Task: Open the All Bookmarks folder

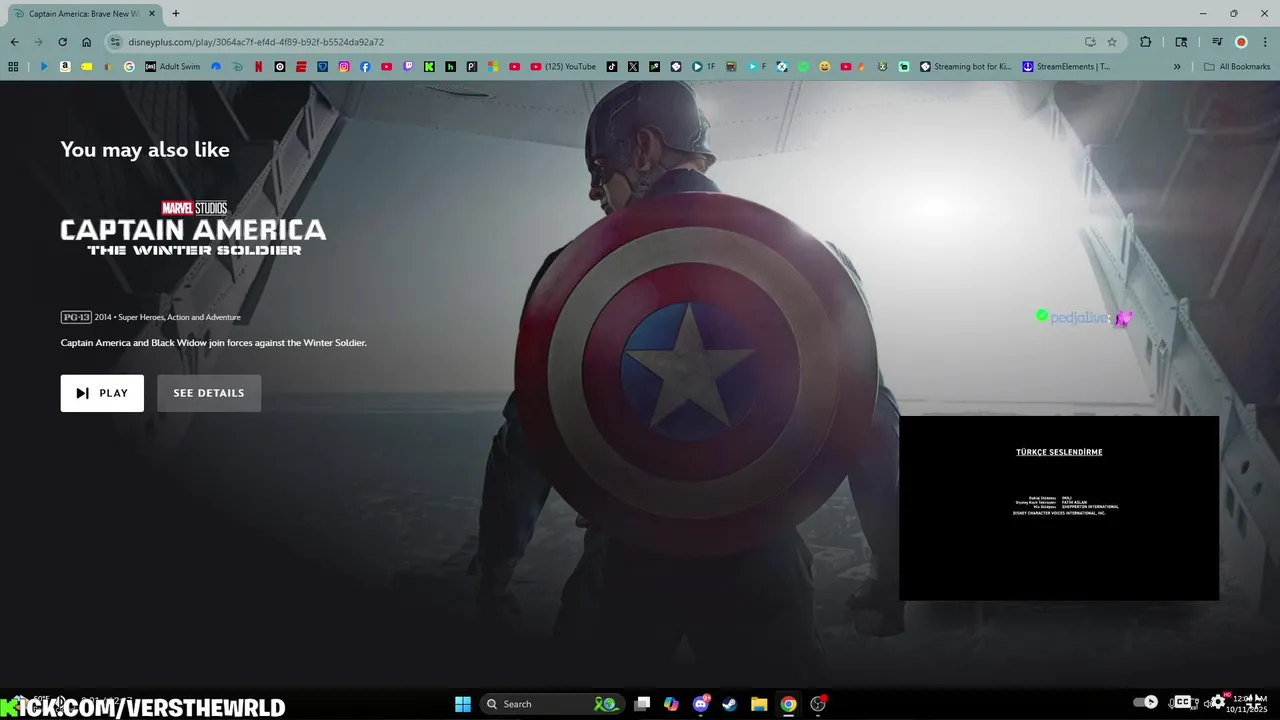Action: tap(1237, 67)
